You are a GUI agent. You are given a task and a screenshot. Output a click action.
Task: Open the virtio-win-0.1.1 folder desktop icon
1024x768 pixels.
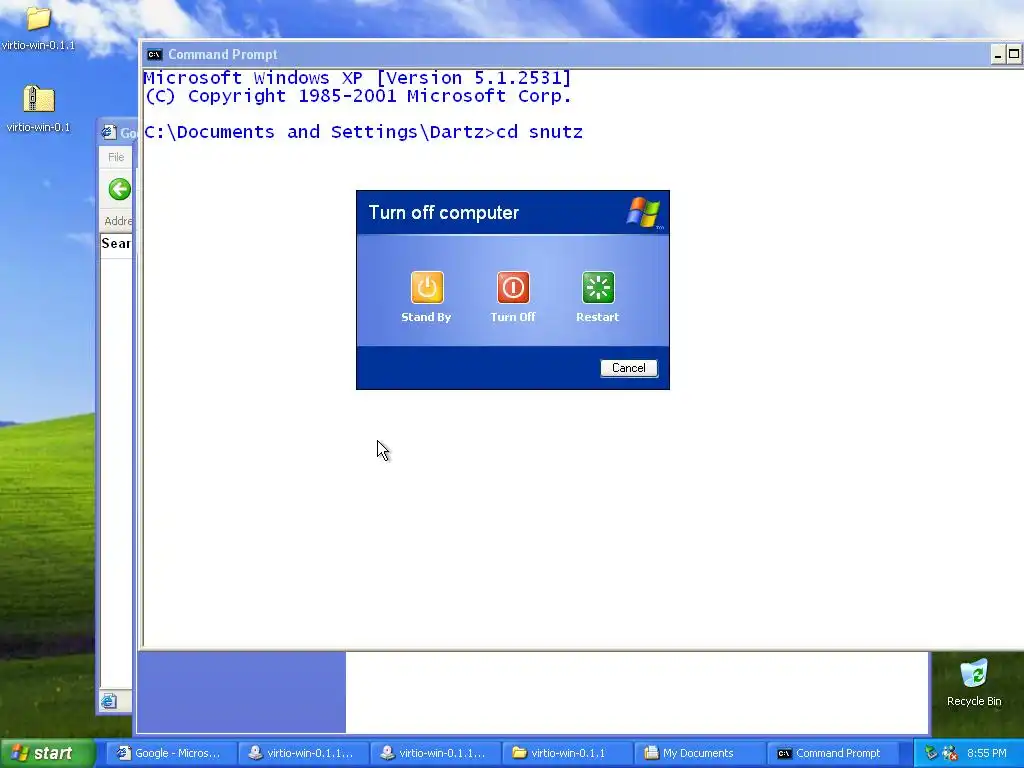38,27
